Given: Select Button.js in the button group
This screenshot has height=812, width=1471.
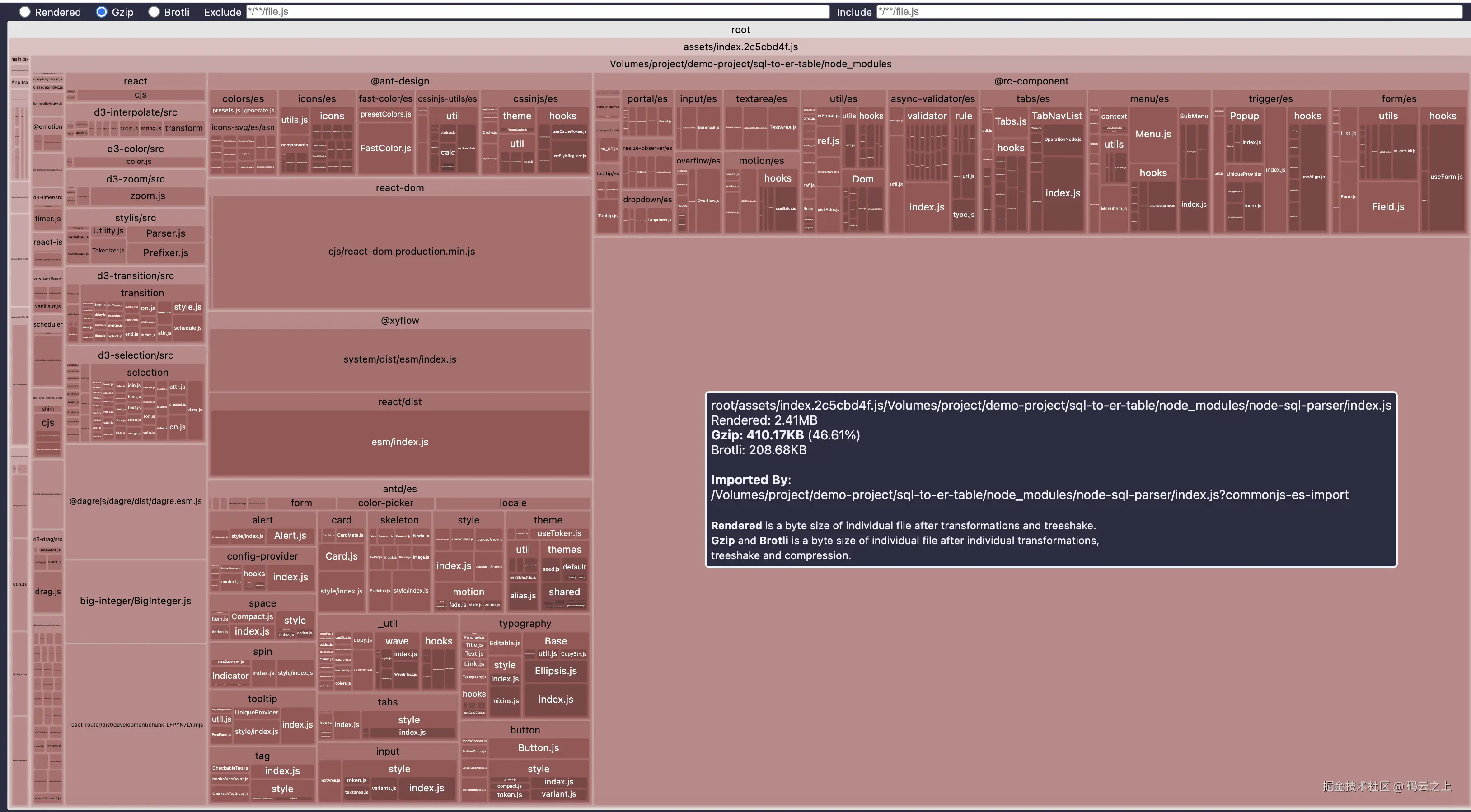Looking at the screenshot, I should [538, 747].
